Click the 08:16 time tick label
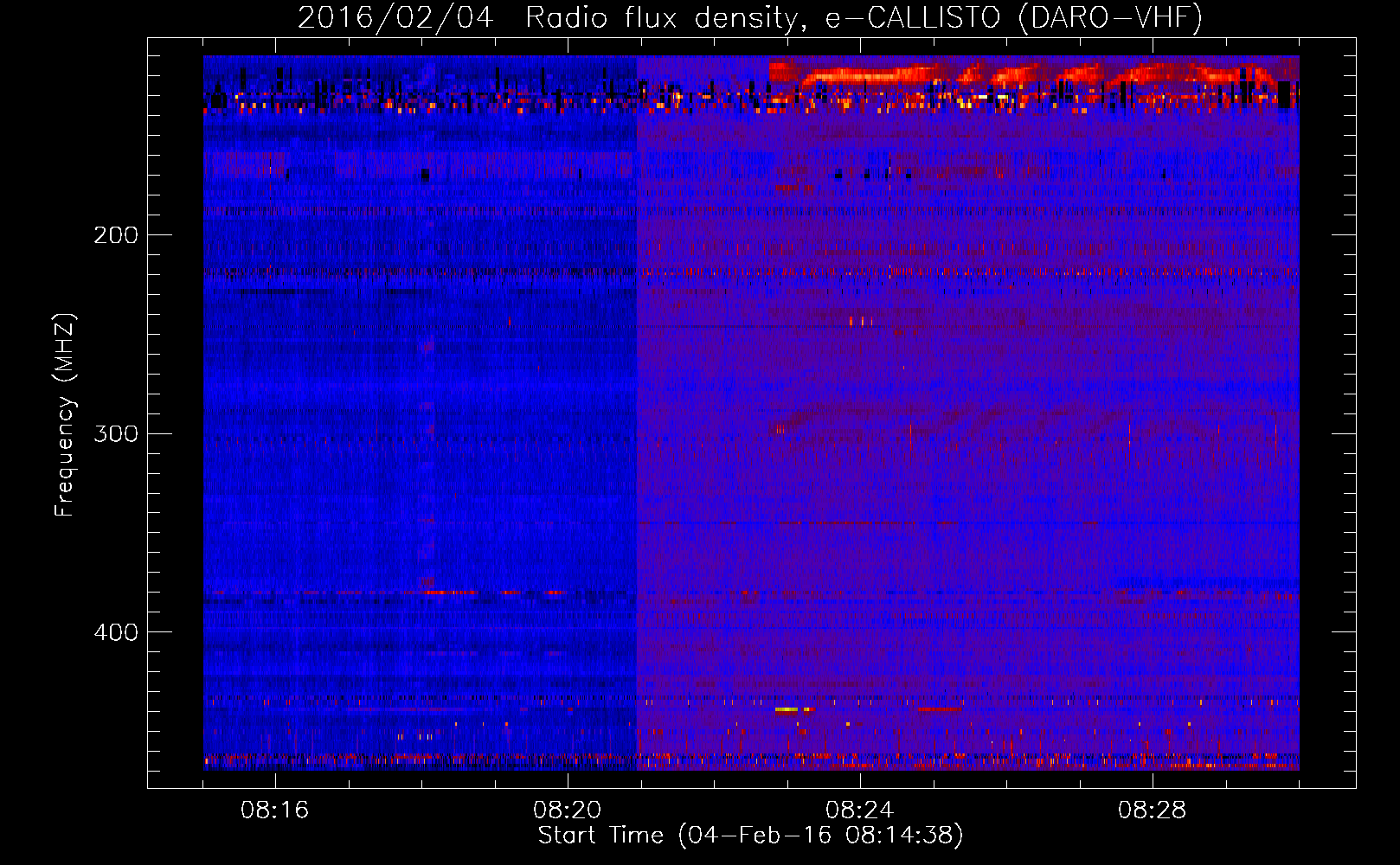The height and width of the screenshot is (865, 1400). 275,811
